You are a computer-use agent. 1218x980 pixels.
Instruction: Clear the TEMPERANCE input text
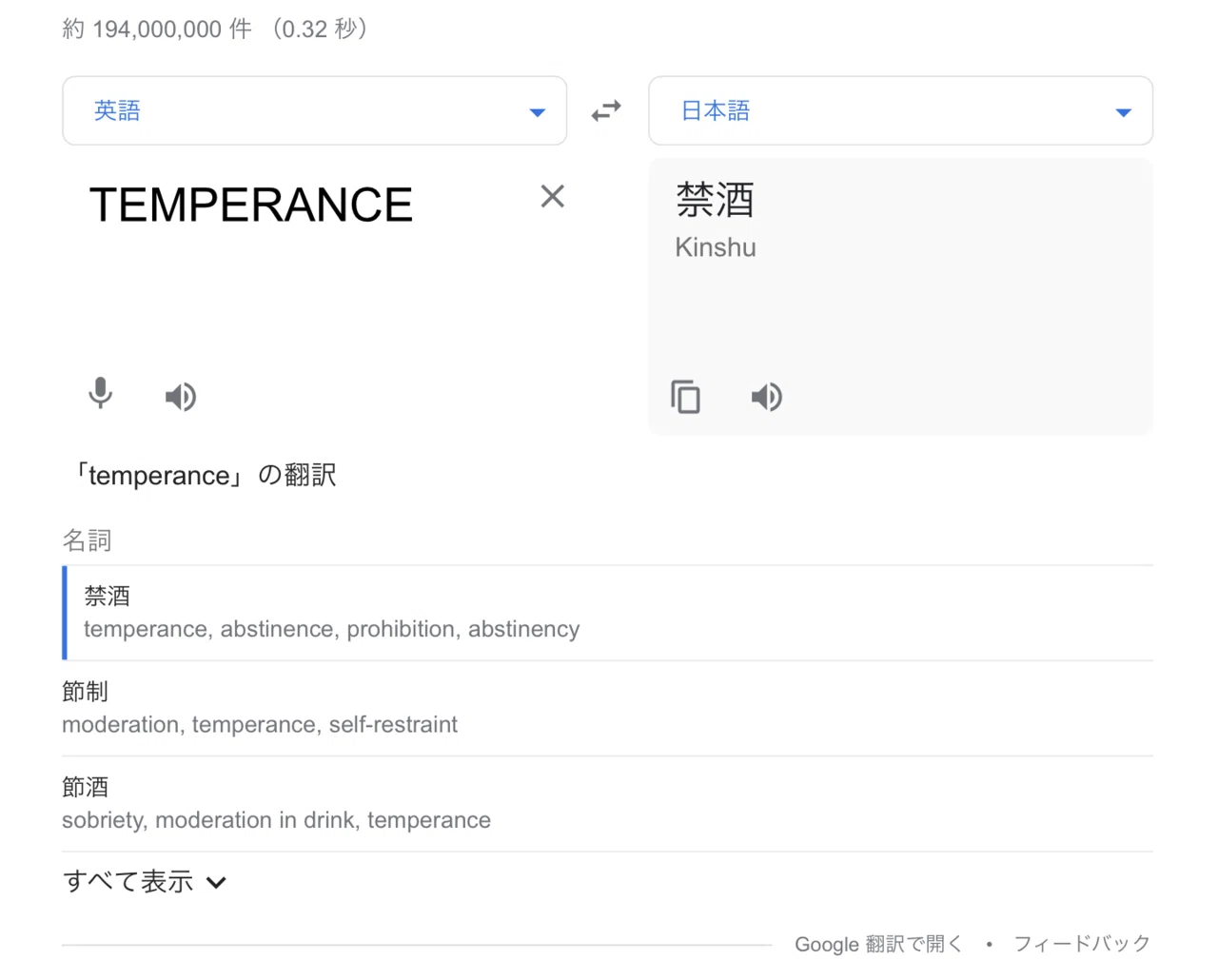[553, 197]
